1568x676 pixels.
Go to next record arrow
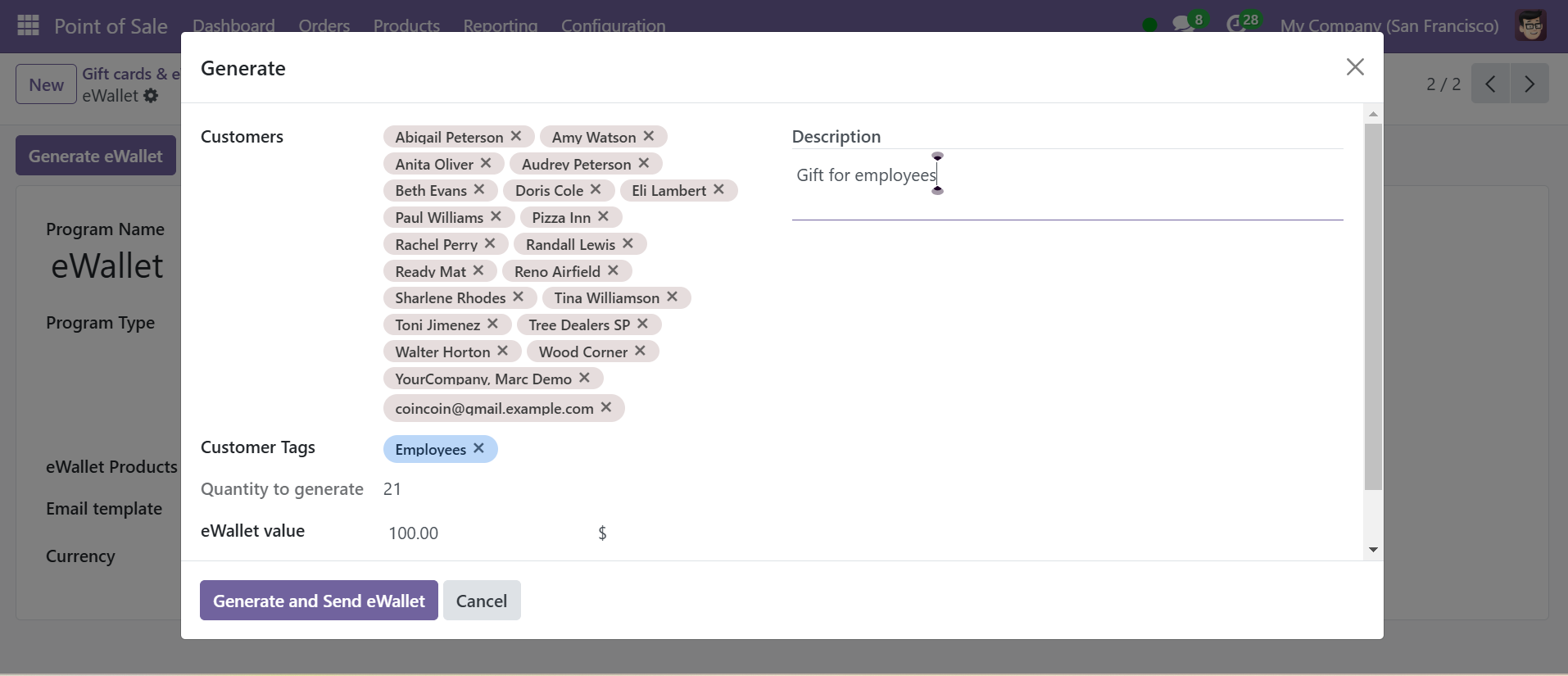1529,84
